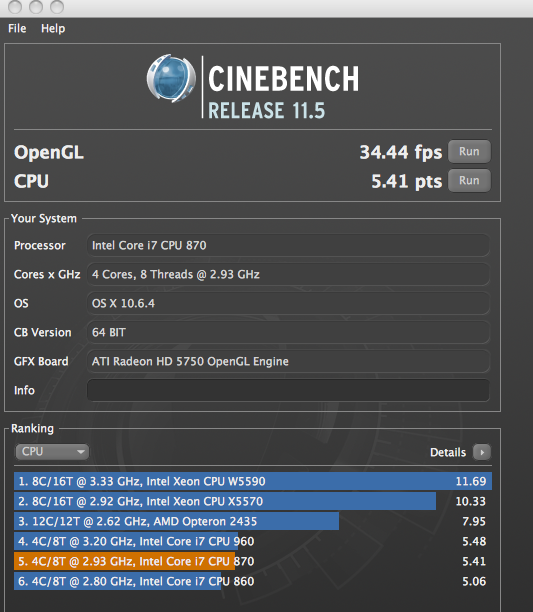Open the Help menu
Viewport: 533px width, 612px height.
tap(53, 28)
